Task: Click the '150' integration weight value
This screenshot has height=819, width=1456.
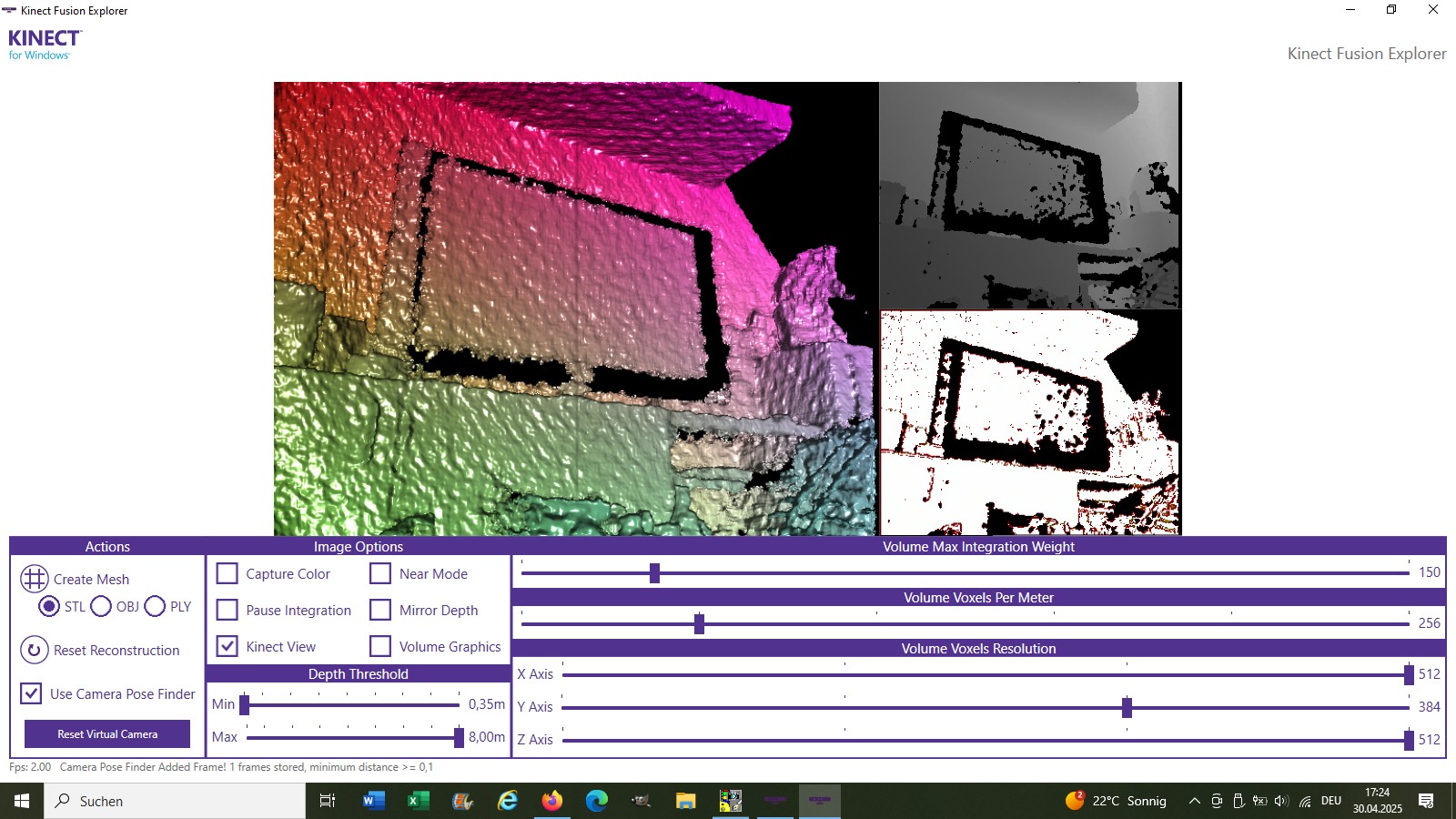Action: click(x=1430, y=572)
